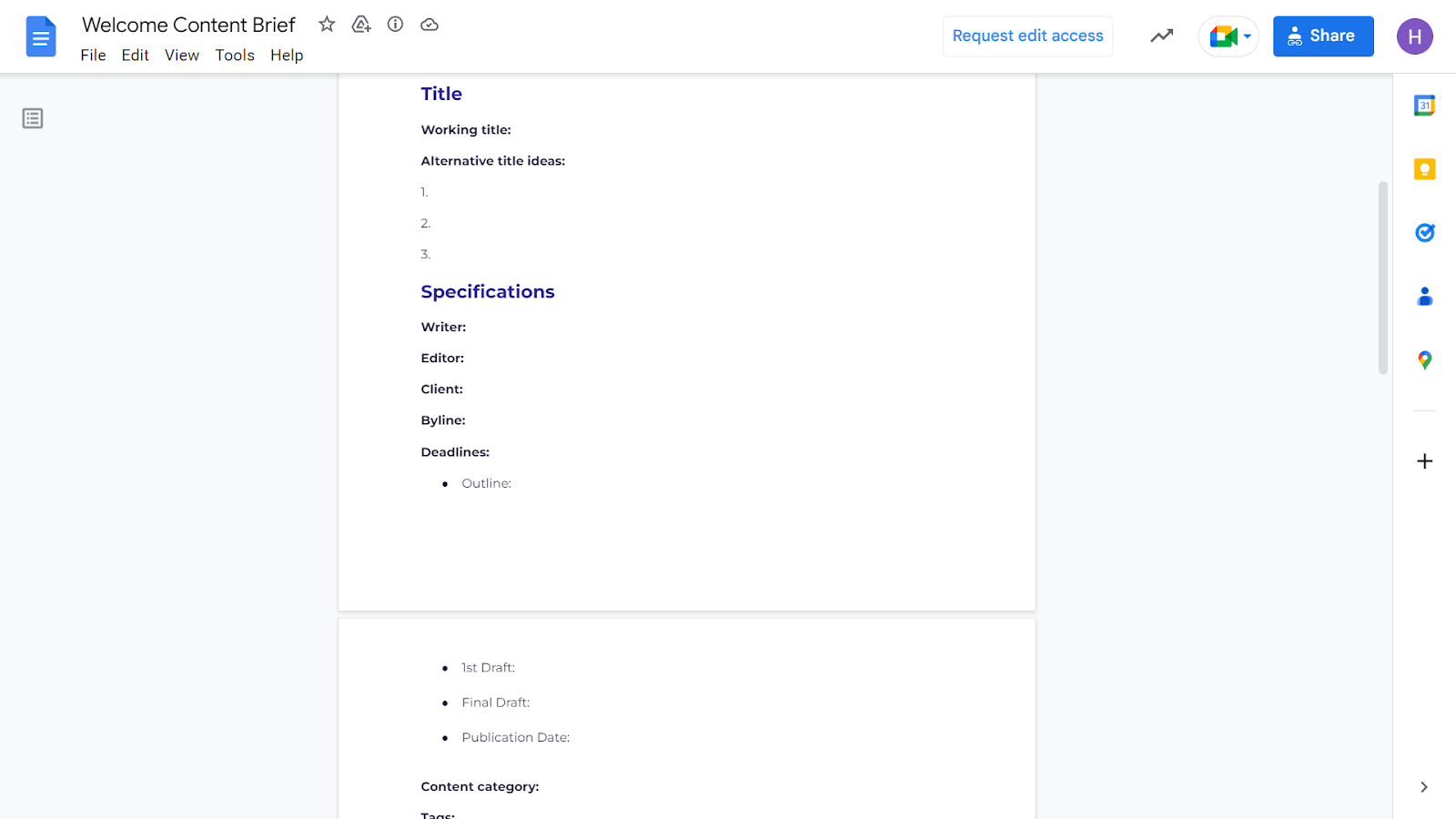Screen dimensions: 1456x819
Task: Click the purple H account avatar
Action: click(x=1415, y=36)
